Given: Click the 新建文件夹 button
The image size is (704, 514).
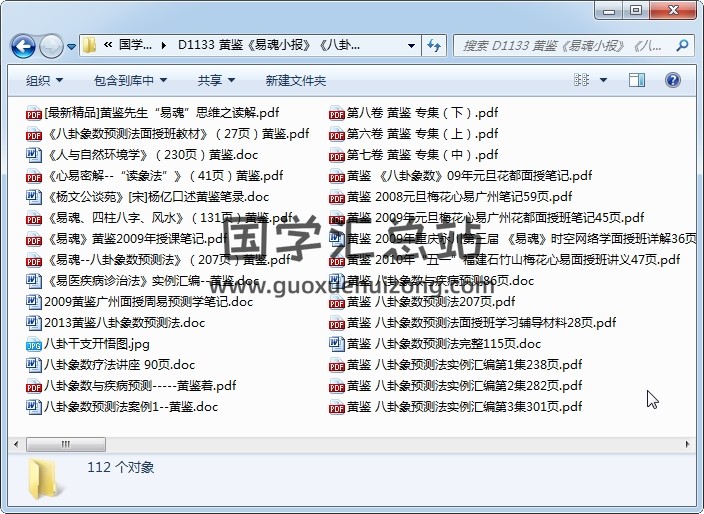Looking at the screenshot, I should coord(295,80).
